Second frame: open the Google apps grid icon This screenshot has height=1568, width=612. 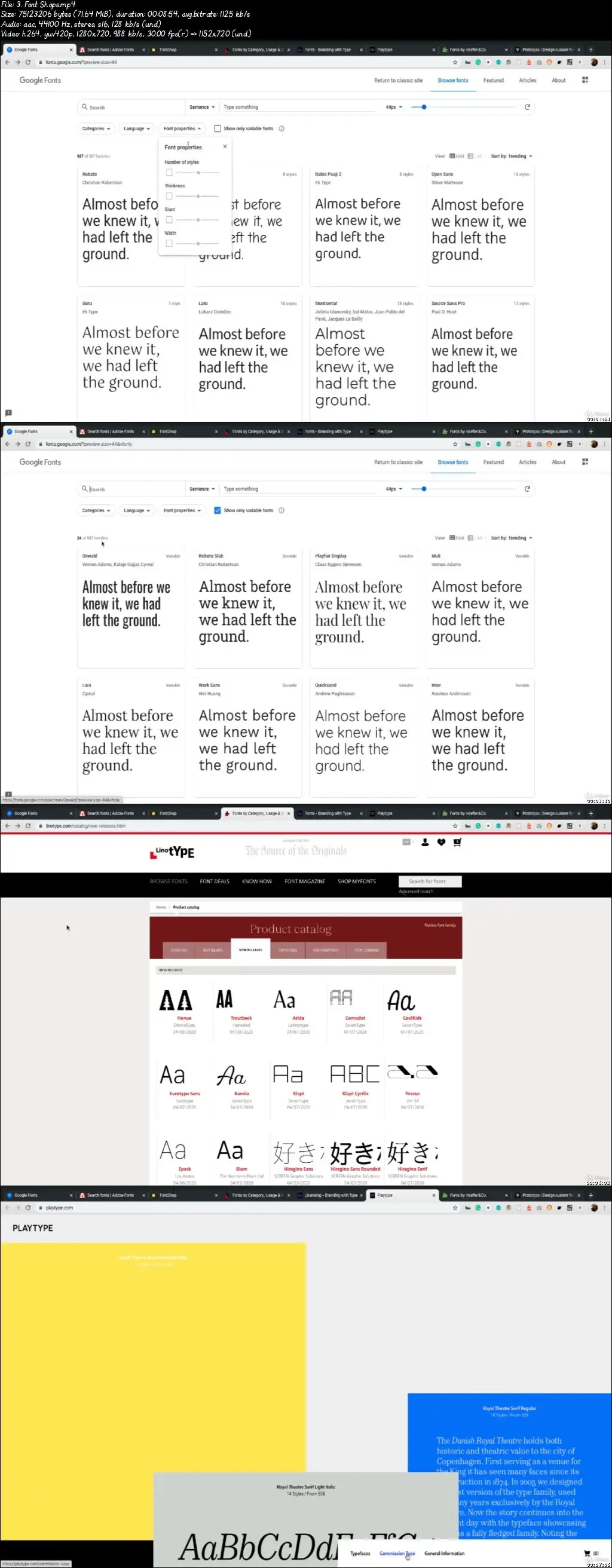585,462
